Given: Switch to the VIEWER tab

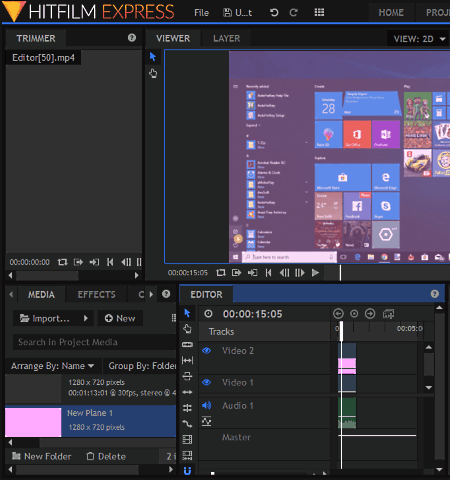Looking at the screenshot, I should click(x=173, y=38).
